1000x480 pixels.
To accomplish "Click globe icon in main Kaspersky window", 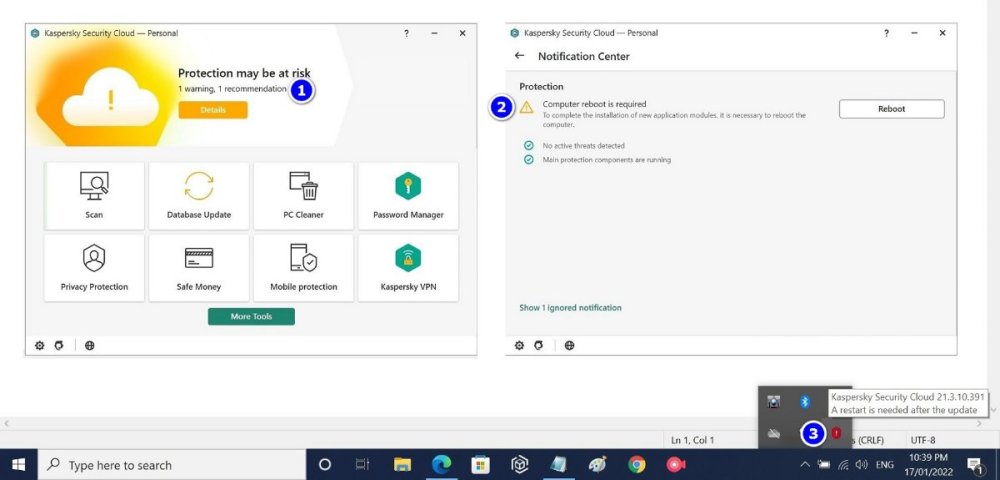I will 90,345.
